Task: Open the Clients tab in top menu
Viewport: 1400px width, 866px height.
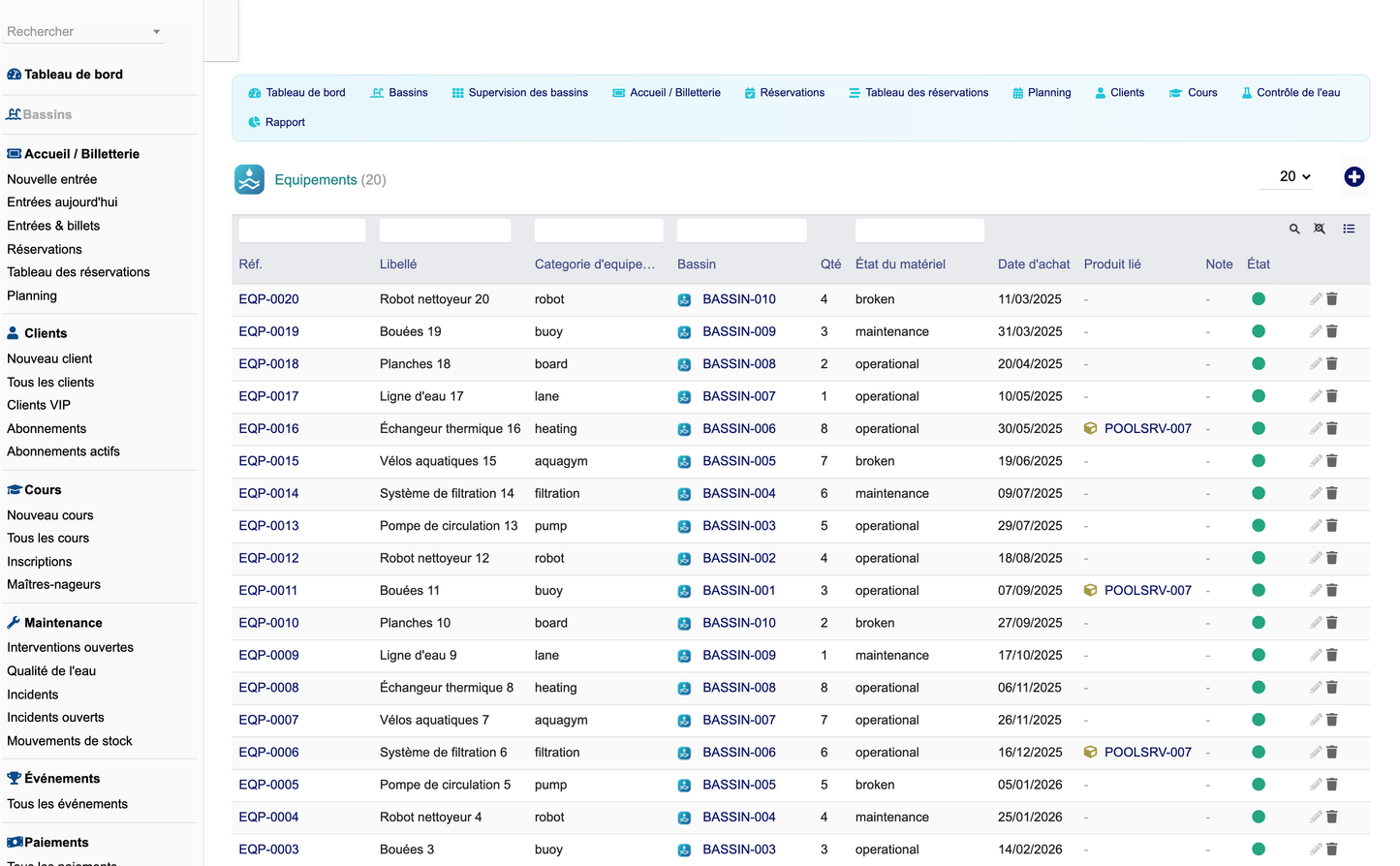Action: pyautogui.click(x=1119, y=93)
